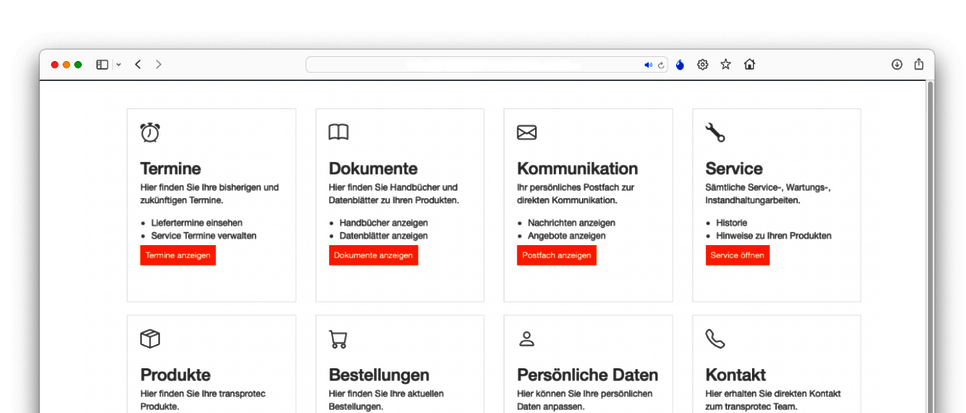Toggle the browser sidebar icon
This screenshot has height=413, width=966.
click(x=102, y=64)
